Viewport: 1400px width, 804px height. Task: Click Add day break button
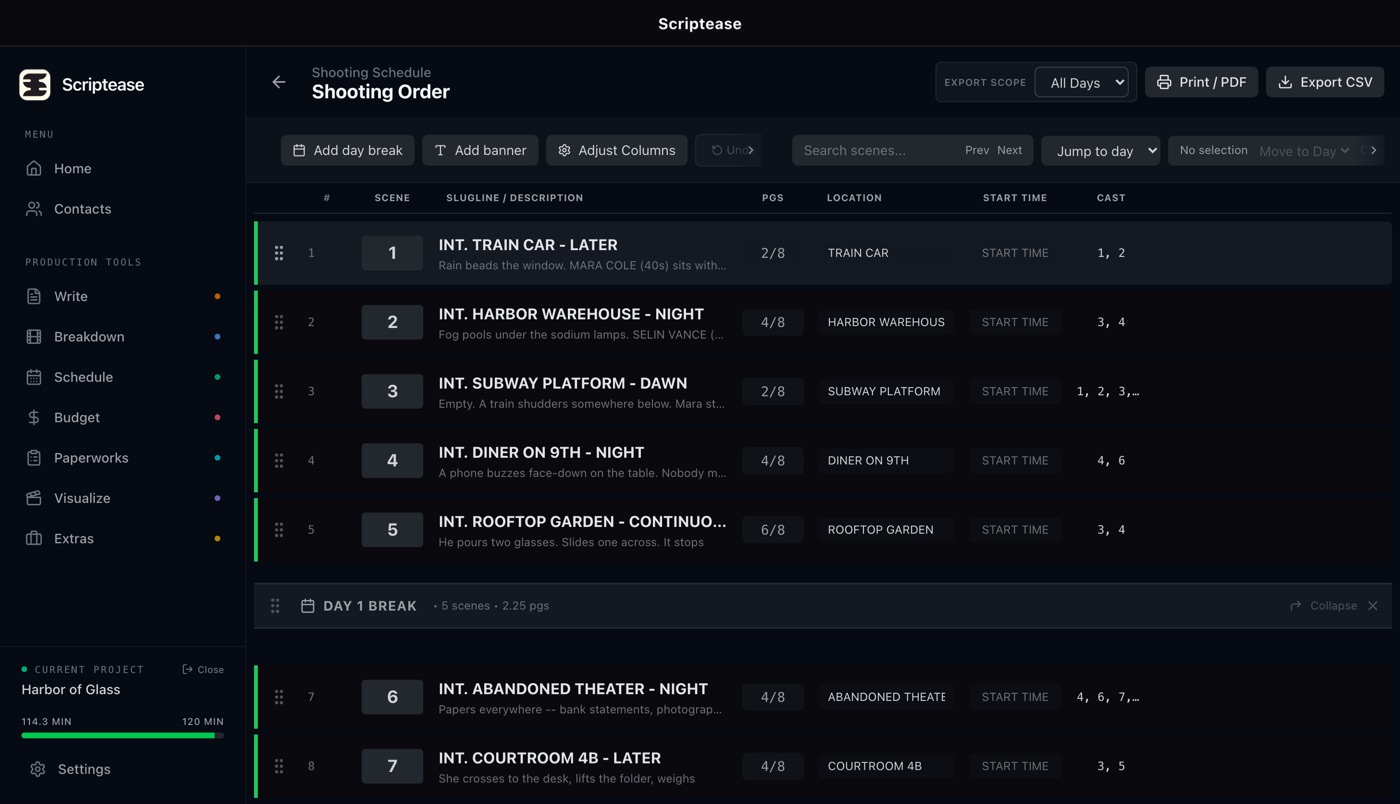click(x=347, y=150)
